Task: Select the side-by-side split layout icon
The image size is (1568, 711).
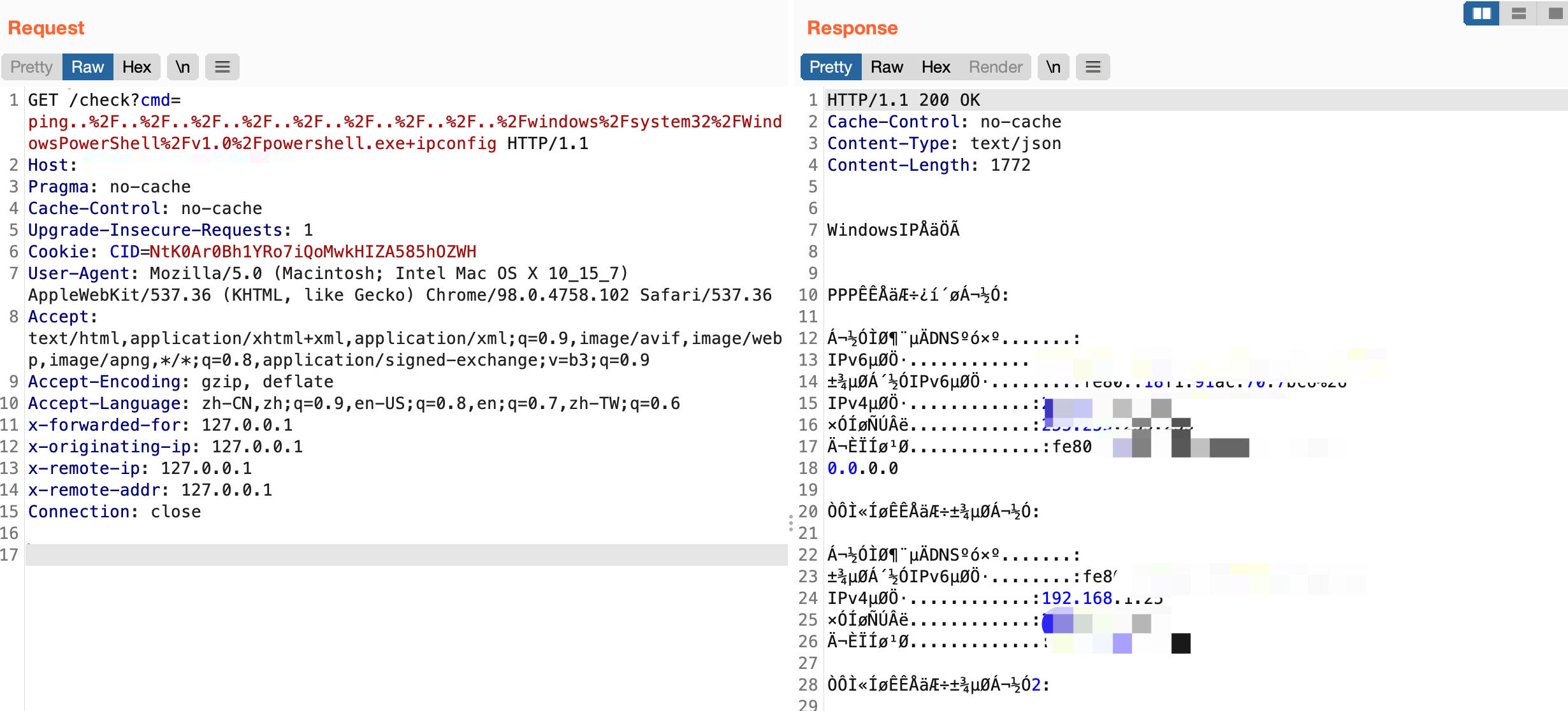Action: pos(1481,13)
